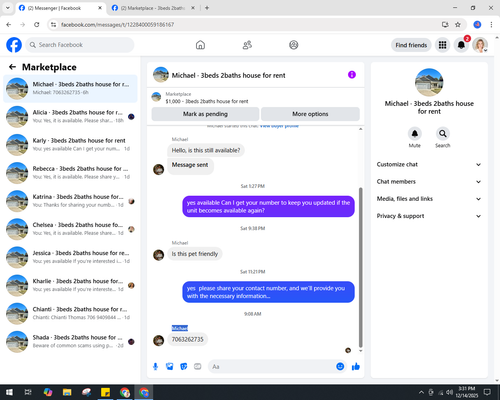Open Alicia conversation in list

click(x=70, y=116)
